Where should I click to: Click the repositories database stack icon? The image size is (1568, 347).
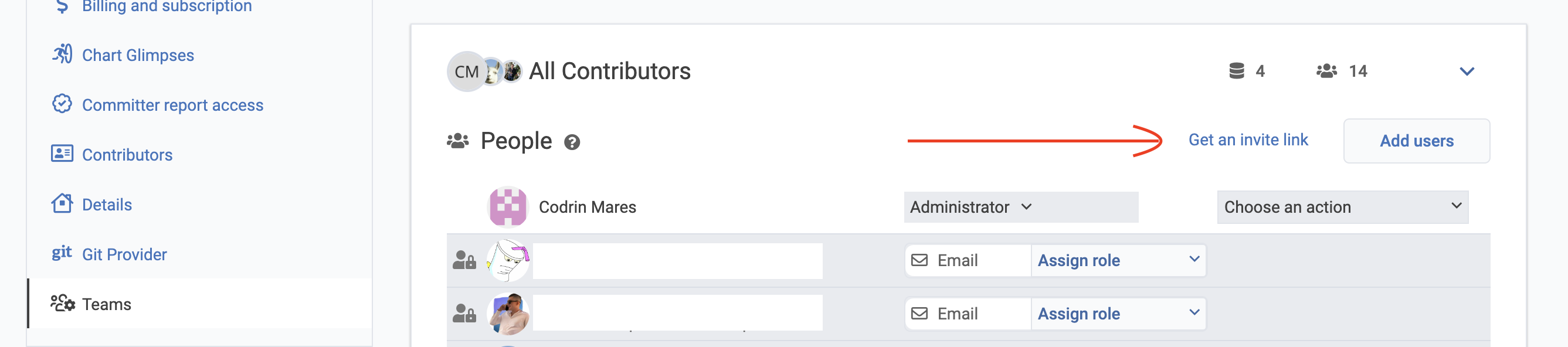point(1236,72)
